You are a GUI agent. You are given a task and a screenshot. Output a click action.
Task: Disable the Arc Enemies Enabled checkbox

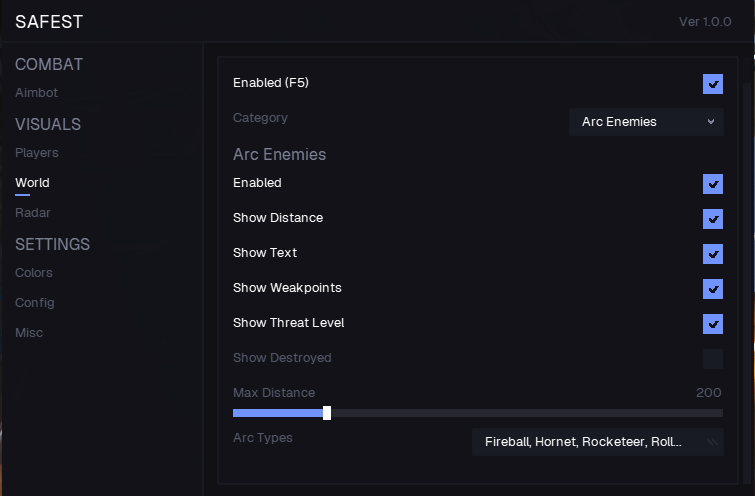[713, 184]
